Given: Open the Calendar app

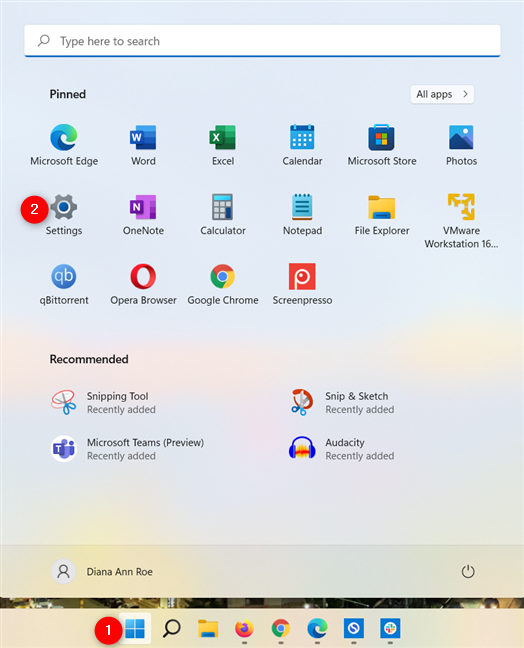Looking at the screenshot, I should pos(302,145).
